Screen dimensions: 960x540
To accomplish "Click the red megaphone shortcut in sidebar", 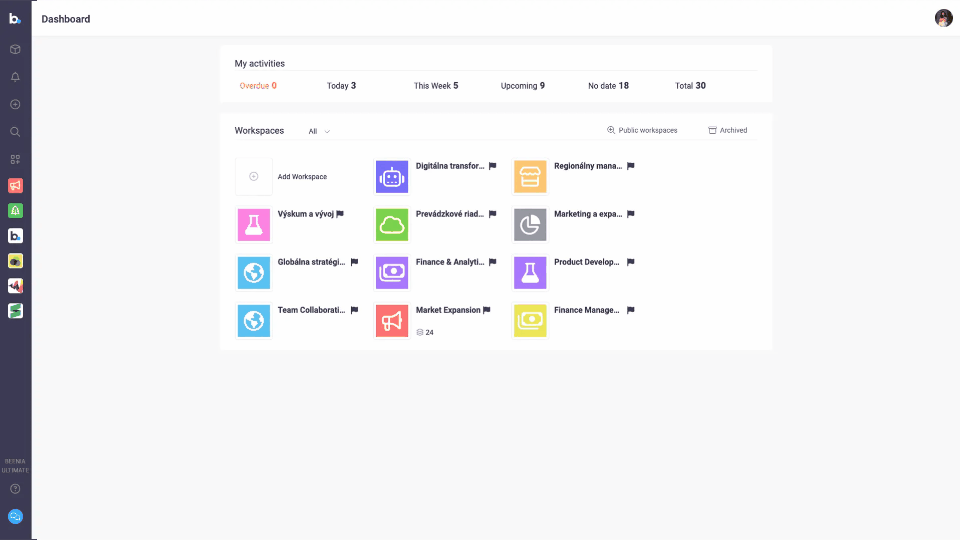I will [x=15, y=185].
